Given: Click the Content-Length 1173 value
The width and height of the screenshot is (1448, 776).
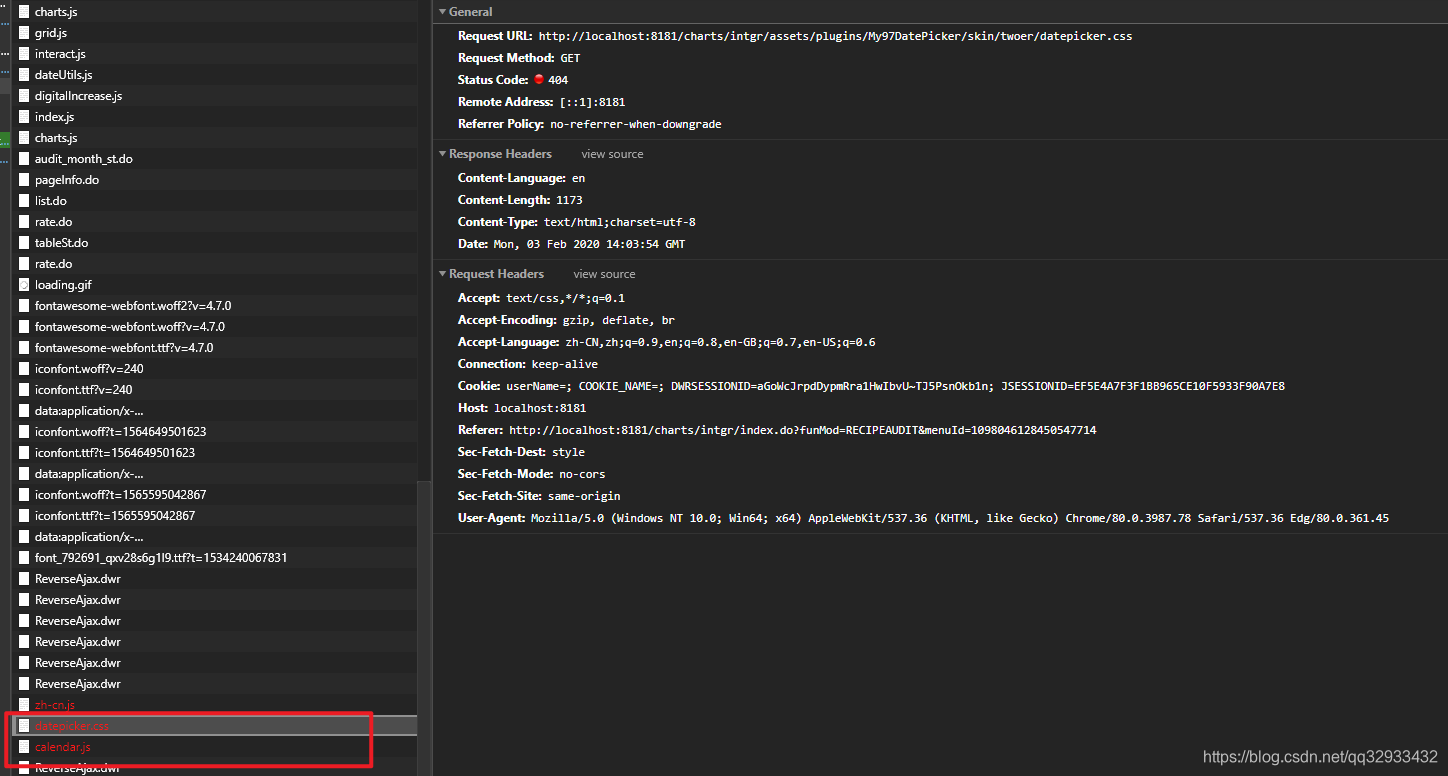Looking at the screenshot, I should pyautogui.click(x=569, y=200).
